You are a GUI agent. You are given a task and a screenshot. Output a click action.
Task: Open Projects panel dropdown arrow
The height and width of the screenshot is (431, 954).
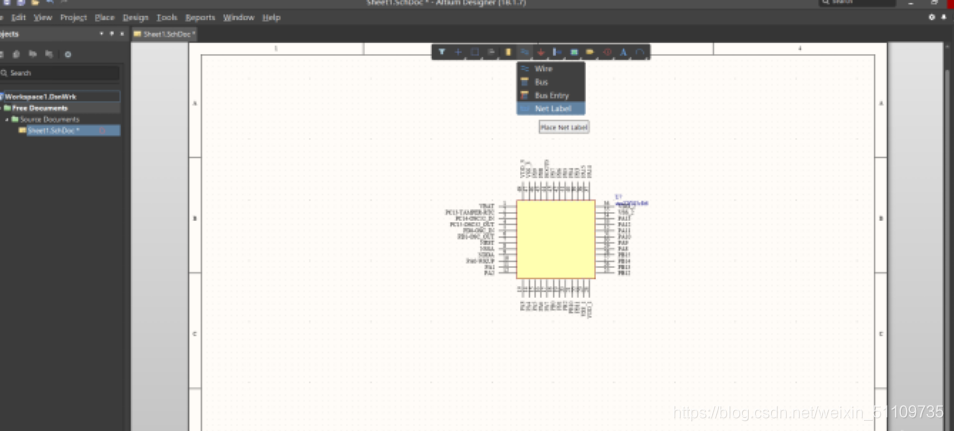pyautogui.click(x=102, y=34)
